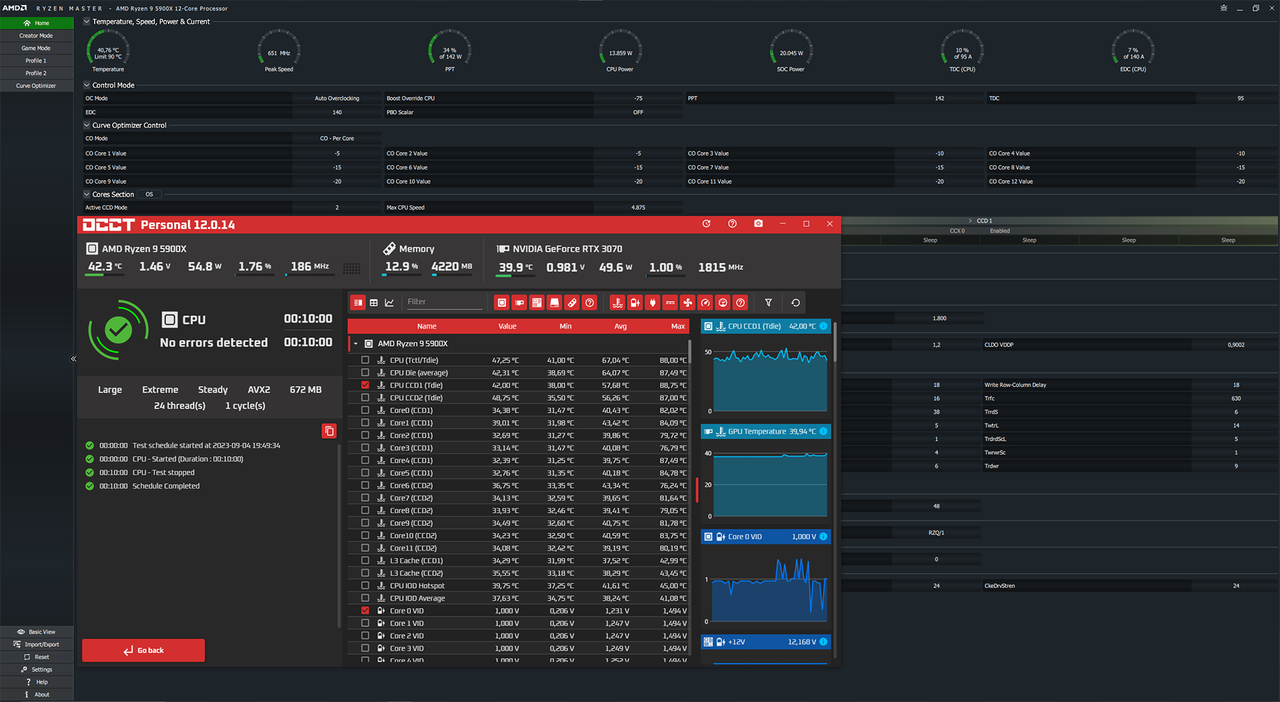Image resolution: width=1280 pixels, height=702 pixels.
Task: Open OCCT title bar help icon
Action: (x=732, y=224)
